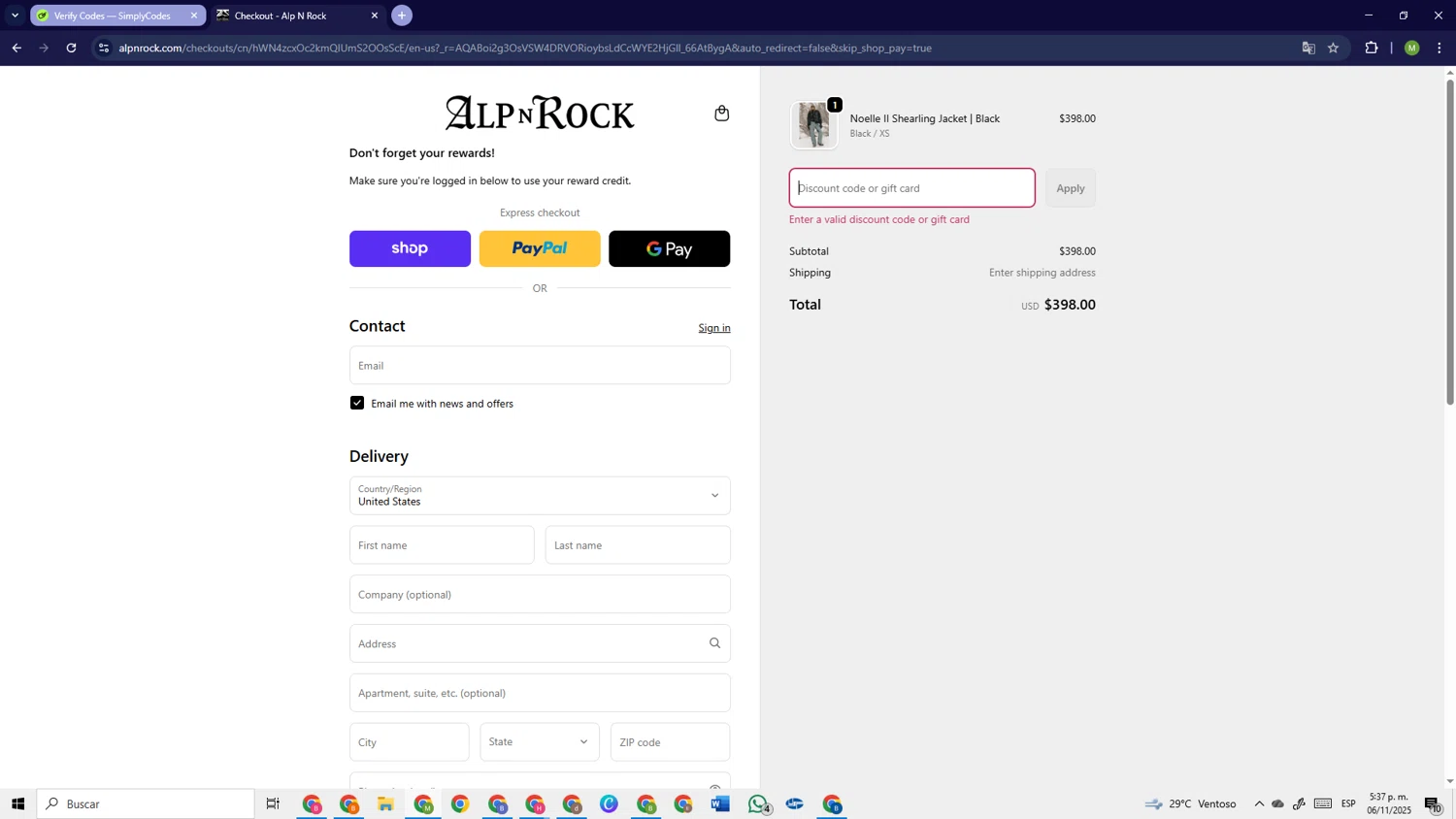Open the Sign in link
The width and height of the screenshot is (1456, 819).
[x=714, y=328]
